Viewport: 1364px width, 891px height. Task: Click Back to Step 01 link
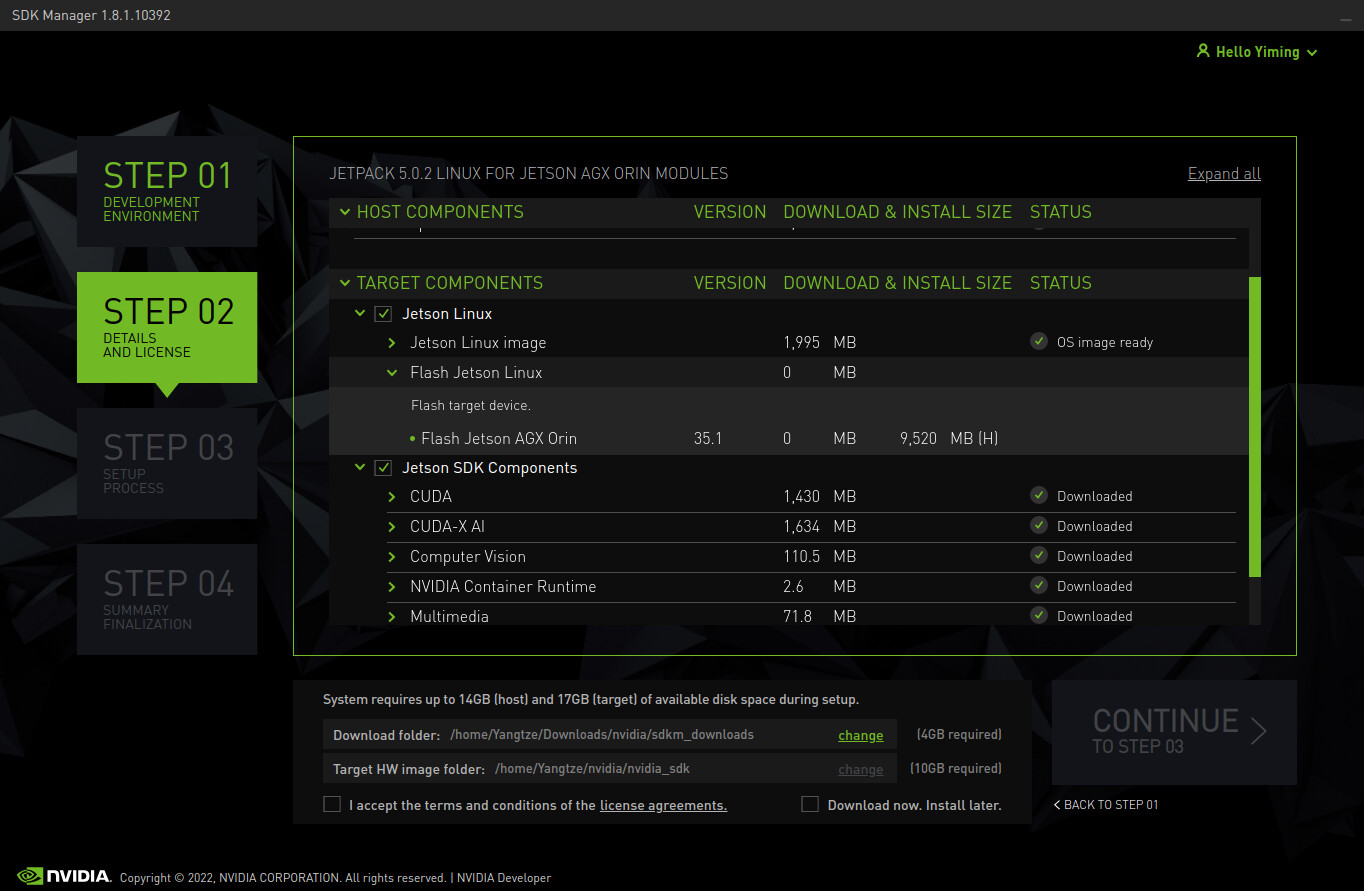(x=1106, y=804)
